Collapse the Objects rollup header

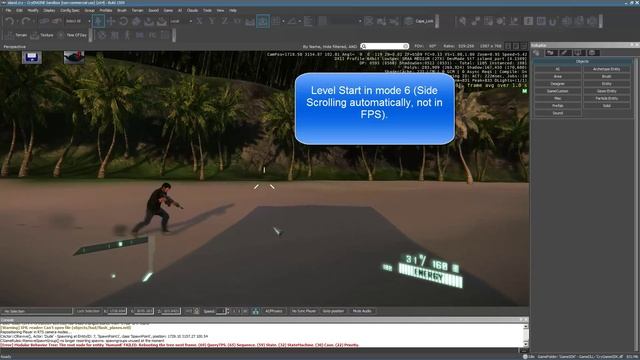click(x=582, y=61)
